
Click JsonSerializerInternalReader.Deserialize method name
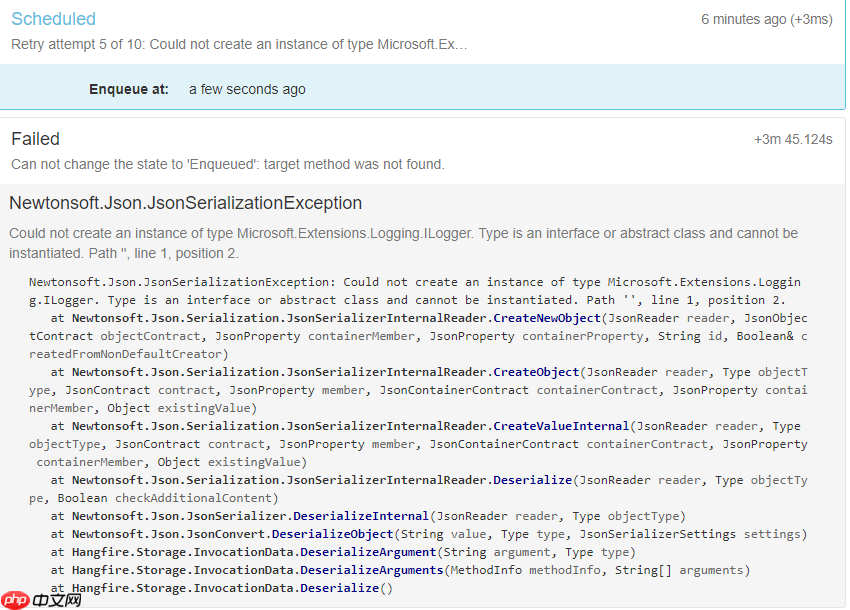point(531,480)
